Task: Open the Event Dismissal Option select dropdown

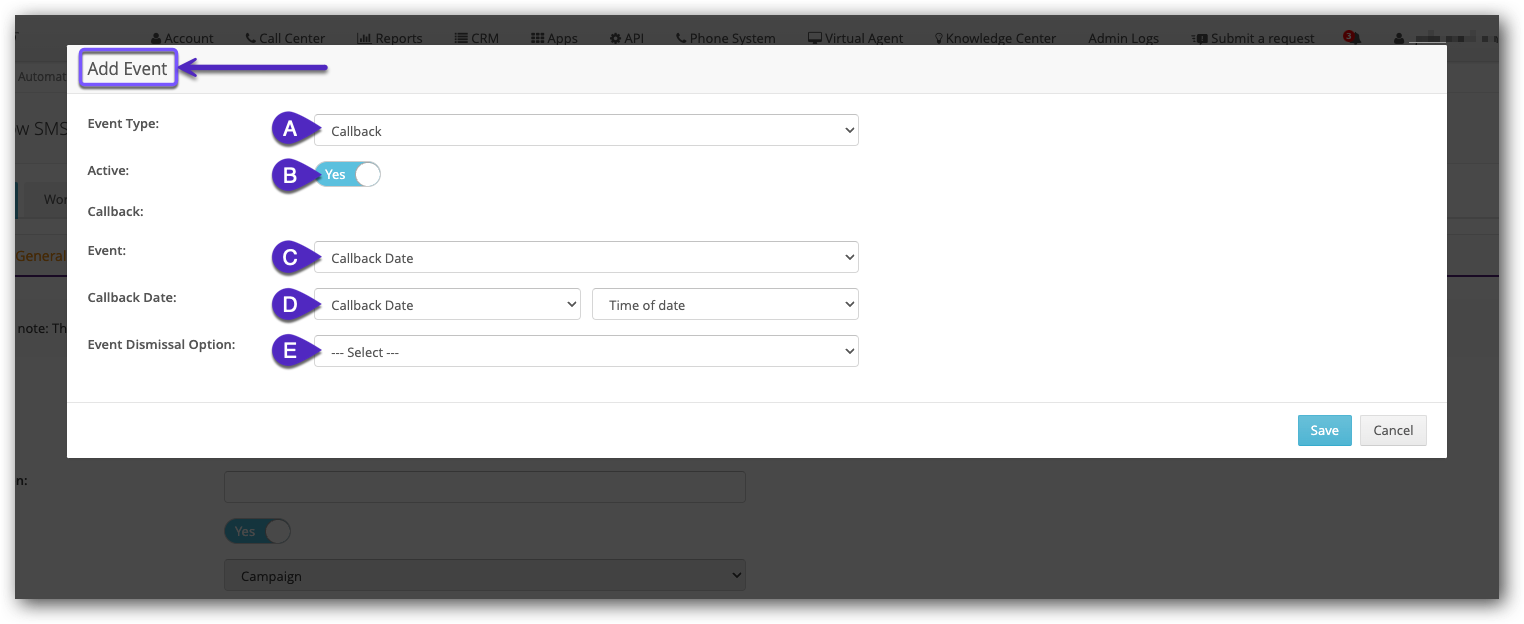Action: coord(586,351)
